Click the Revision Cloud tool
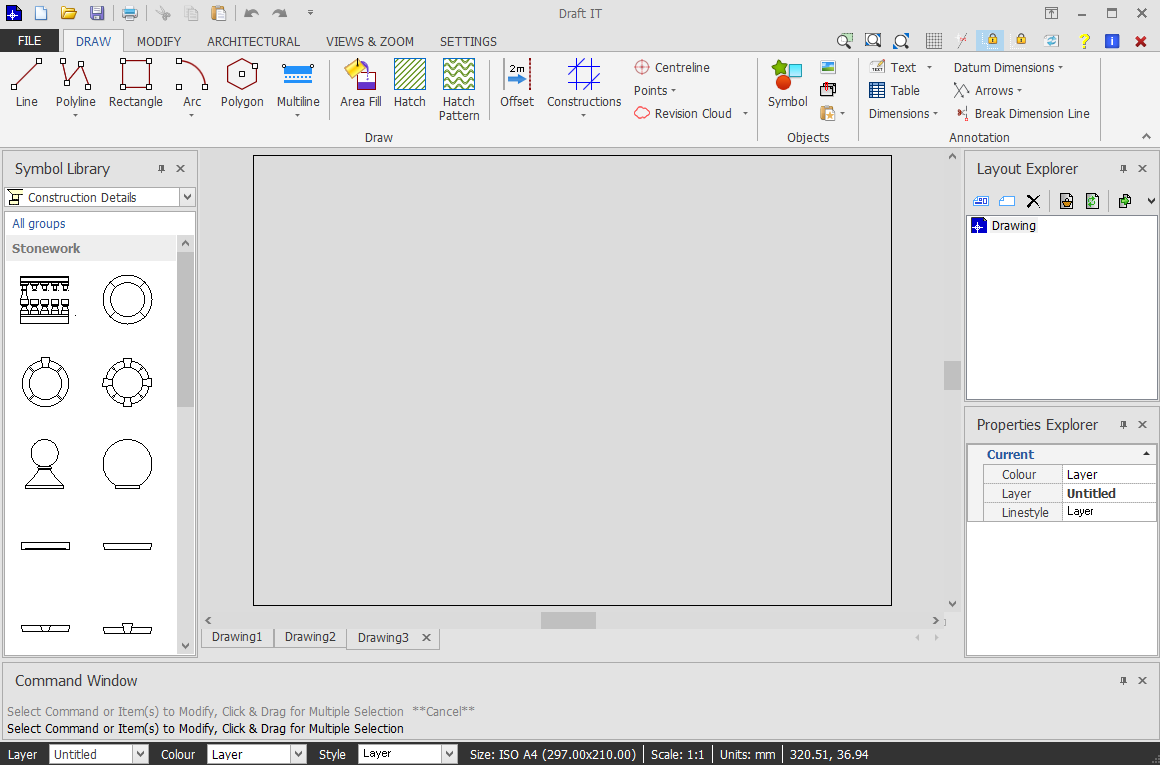This screenshot has height=765, width=1160. click(684, 113)
